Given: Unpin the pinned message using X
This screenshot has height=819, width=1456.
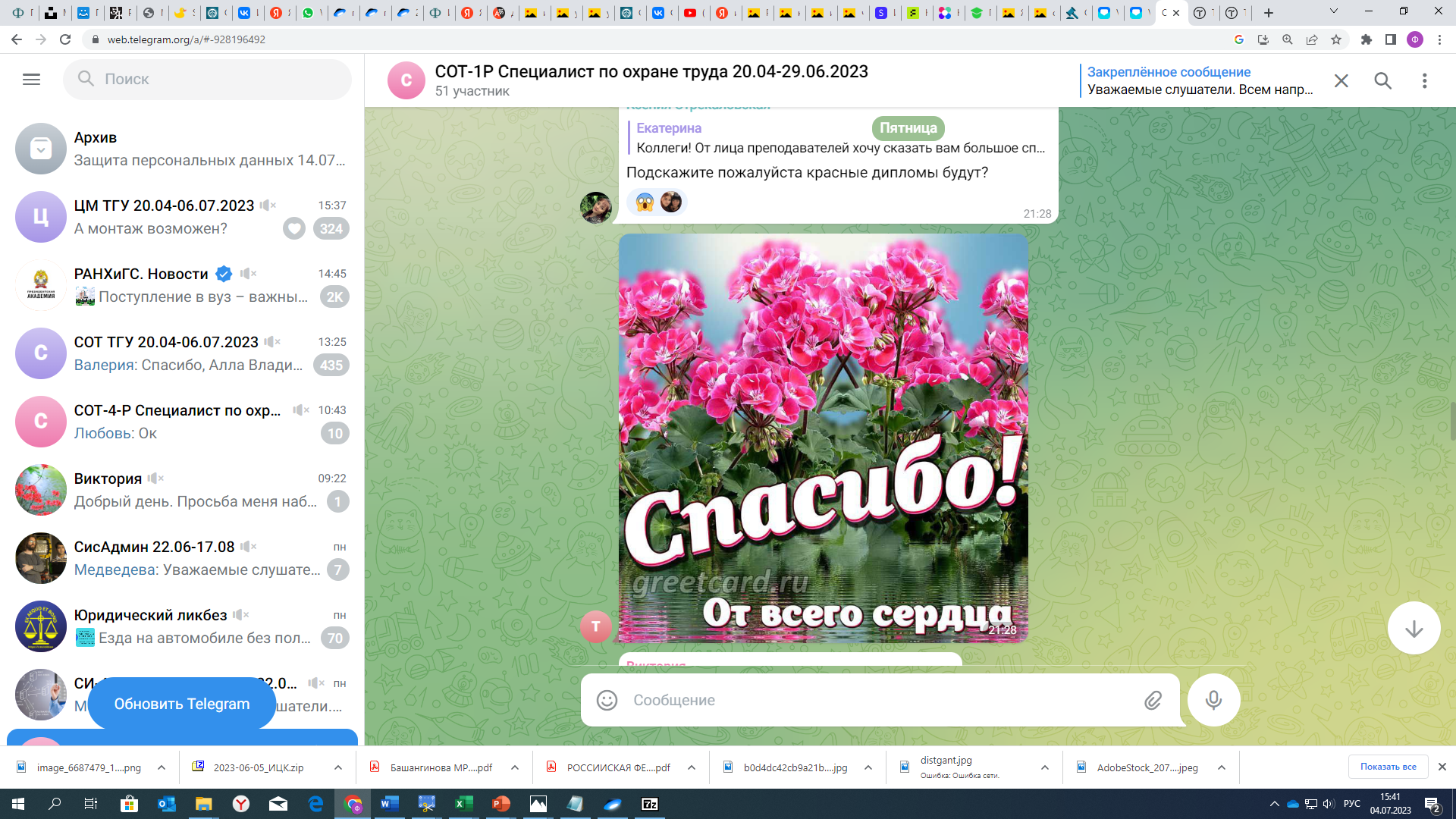Looking at the screenshot, I should click(x=1341, y=80).
